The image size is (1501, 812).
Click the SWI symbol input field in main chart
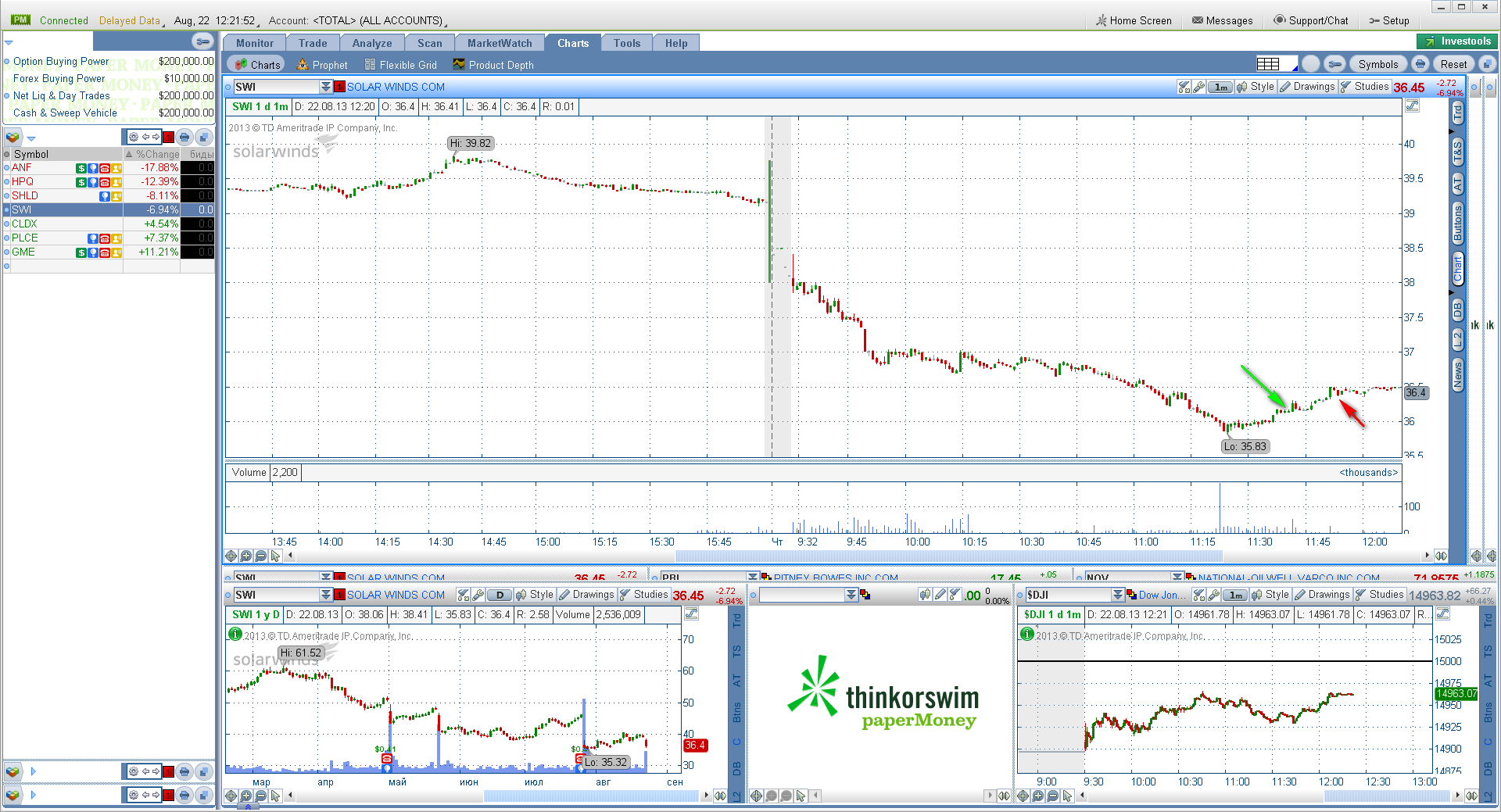point(276,87)
